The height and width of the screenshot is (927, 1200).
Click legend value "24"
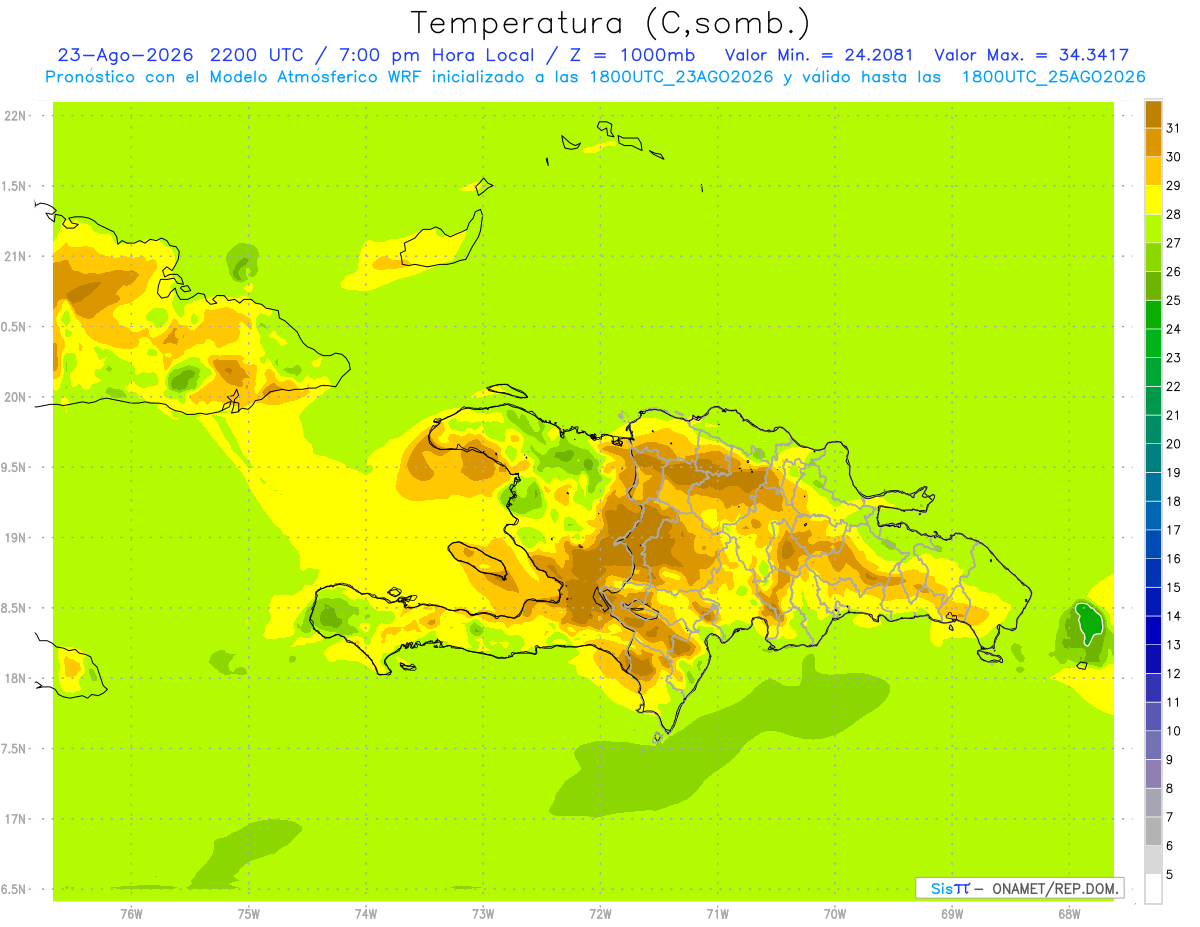coord(1174,329)
